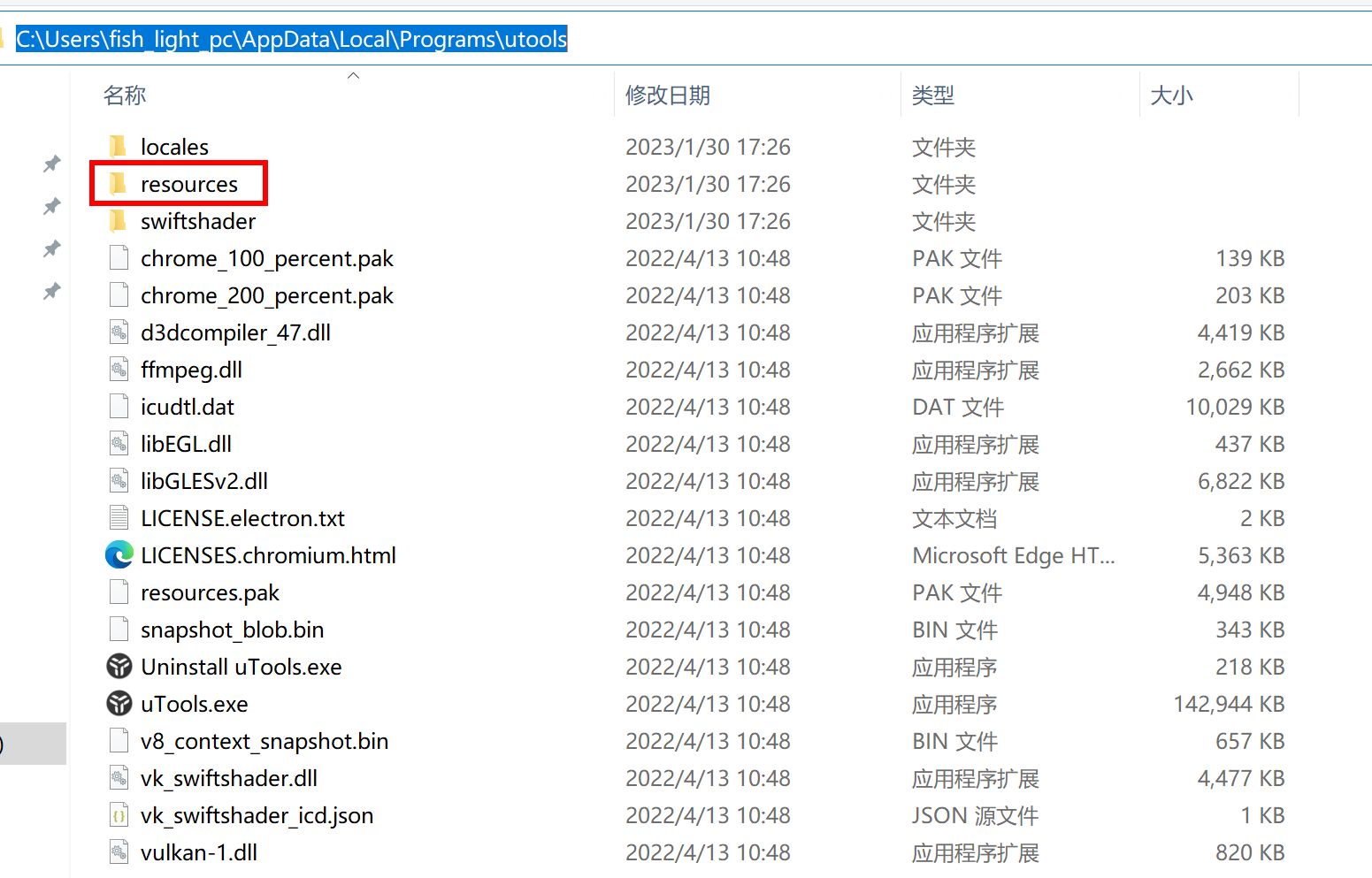
Task: Click the pin icon beside the locales row
Action: pos(52,164)
